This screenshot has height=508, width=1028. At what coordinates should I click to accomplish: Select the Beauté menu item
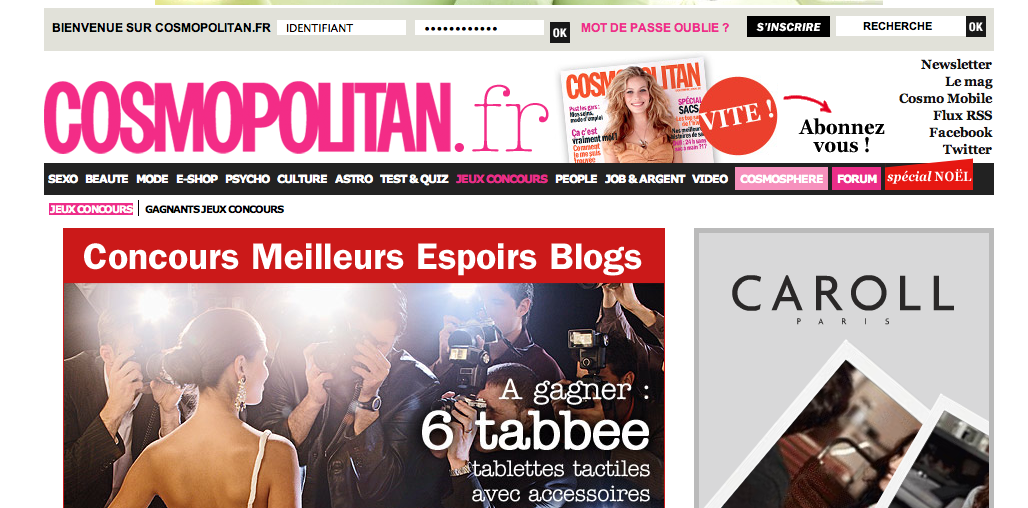coord(107,179)
